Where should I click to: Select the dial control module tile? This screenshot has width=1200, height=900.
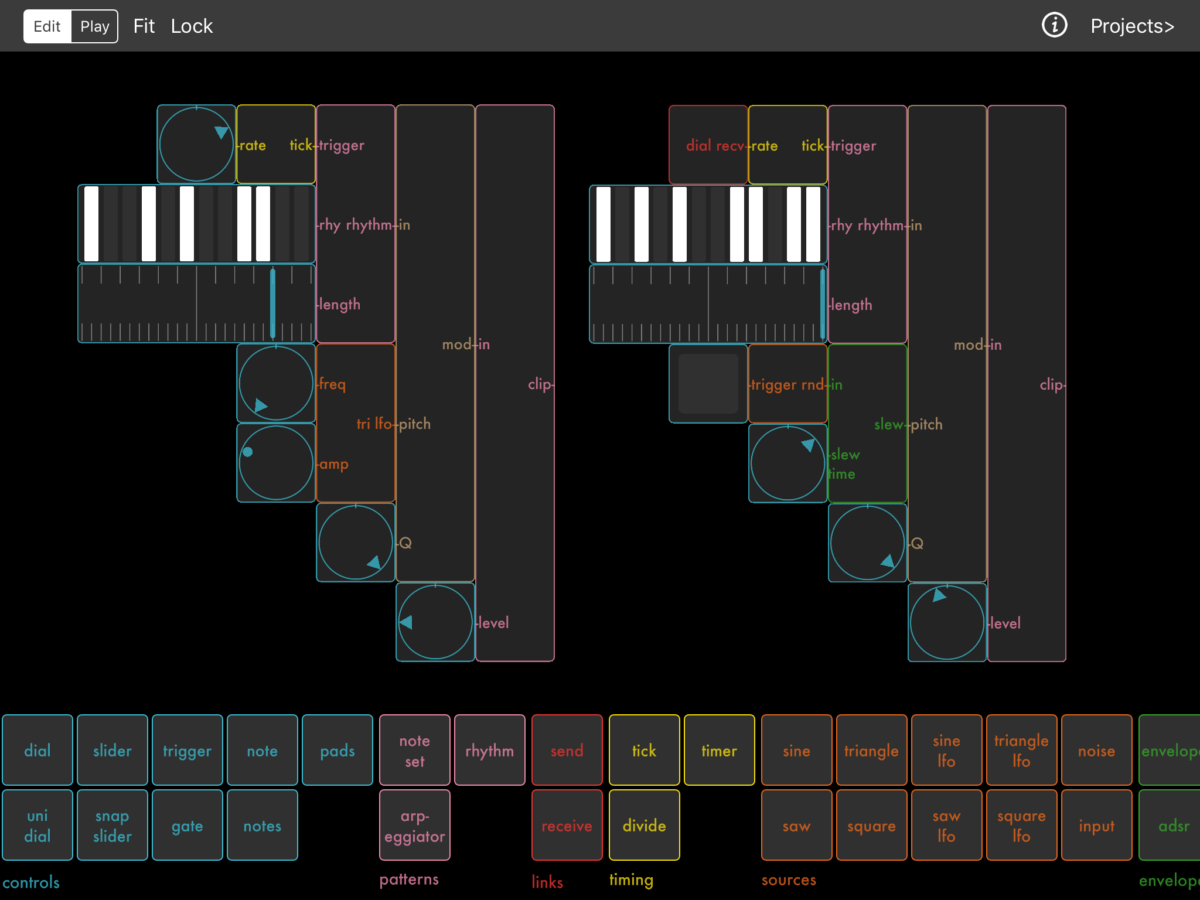pyautogui.click(x=37, y=750)
